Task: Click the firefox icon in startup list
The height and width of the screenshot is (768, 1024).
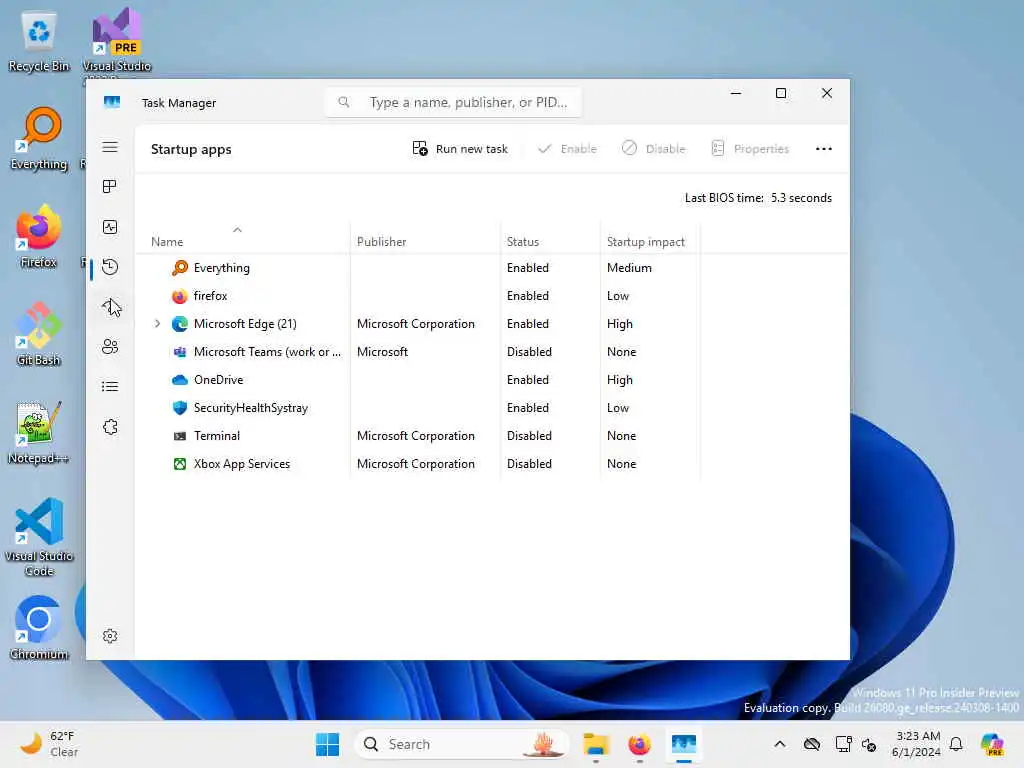Action: tap(180, 296)
